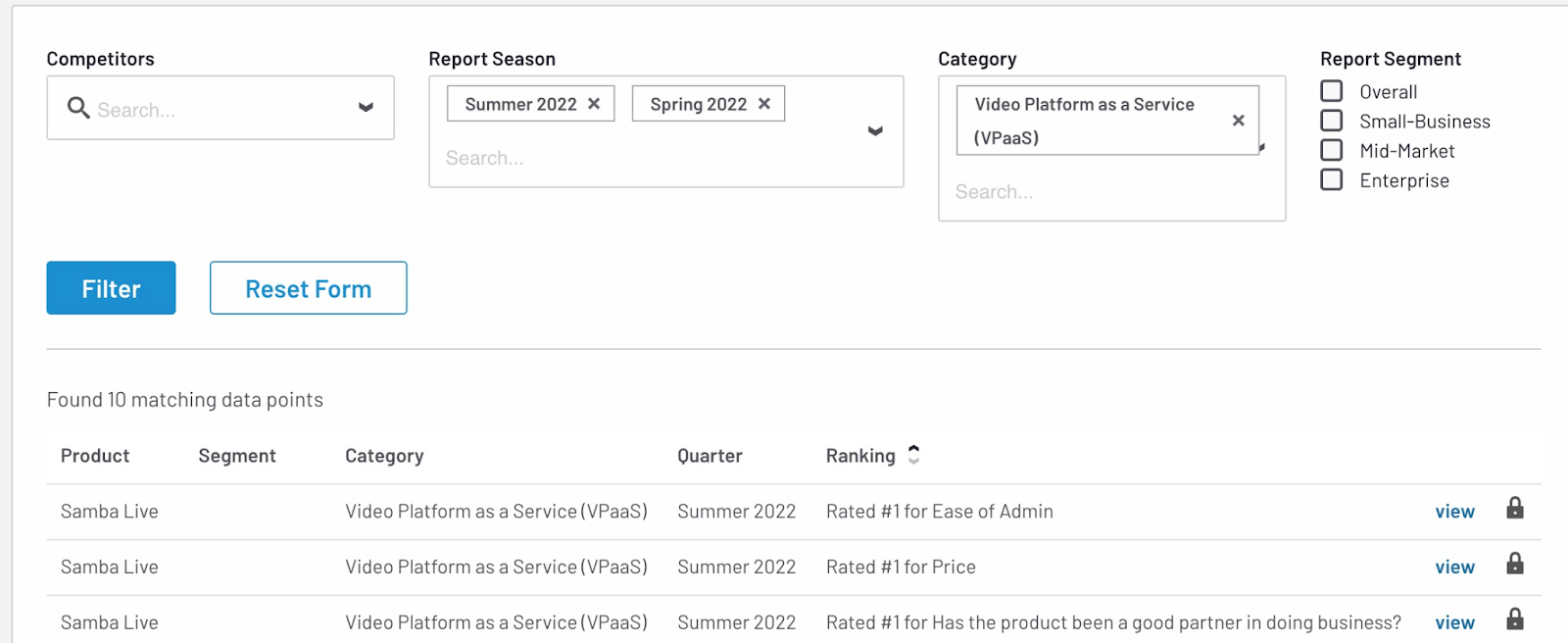Sort by Ranking column arrows
The image size is (1568, 643).
coord(913,455)
